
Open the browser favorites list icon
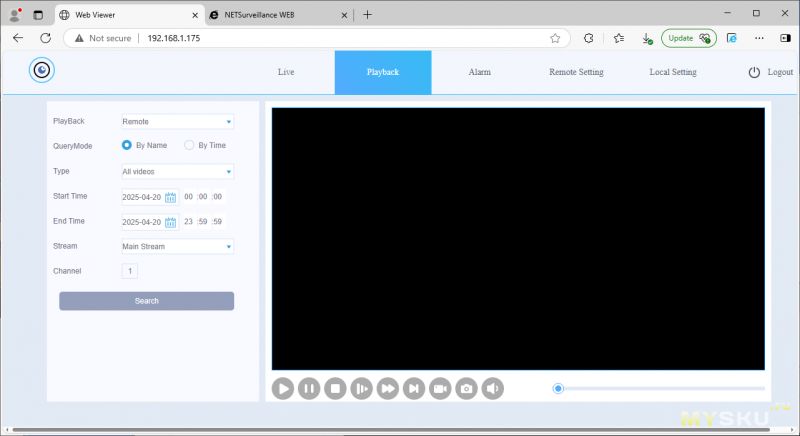[619, 38]
